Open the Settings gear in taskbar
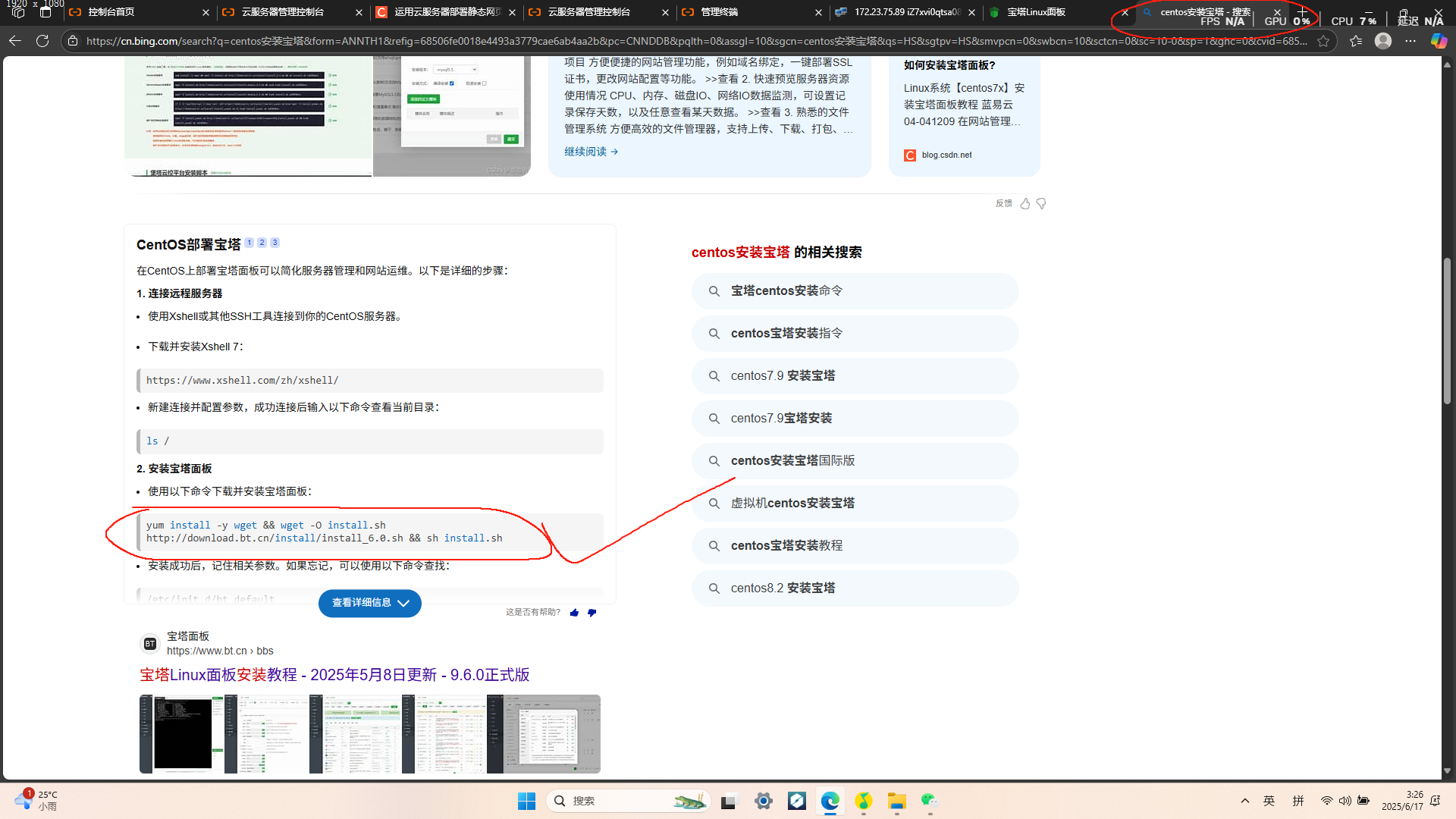Screen dimensions: 1456x819 point(763,801)
